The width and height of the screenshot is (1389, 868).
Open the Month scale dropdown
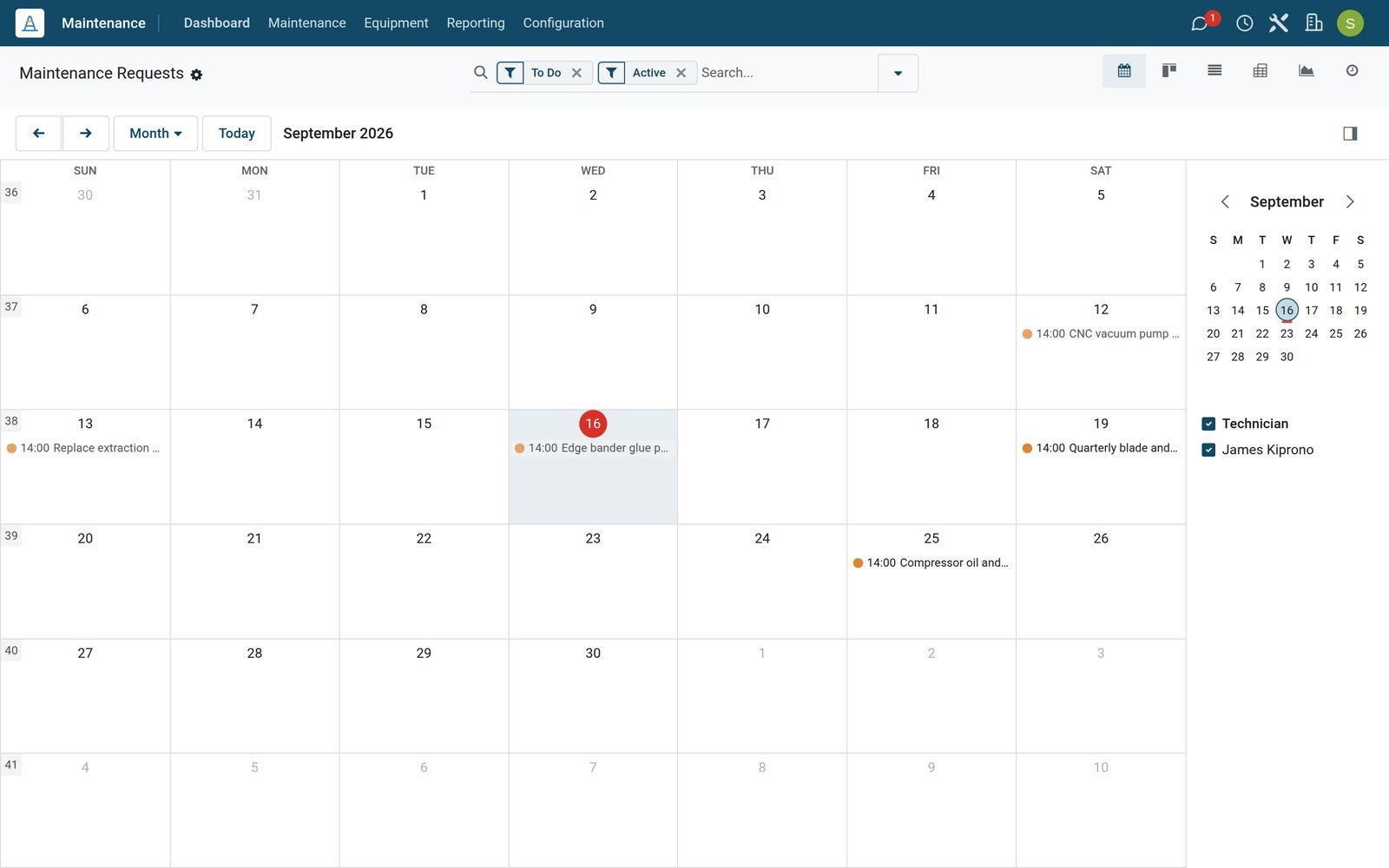(155, 134)
